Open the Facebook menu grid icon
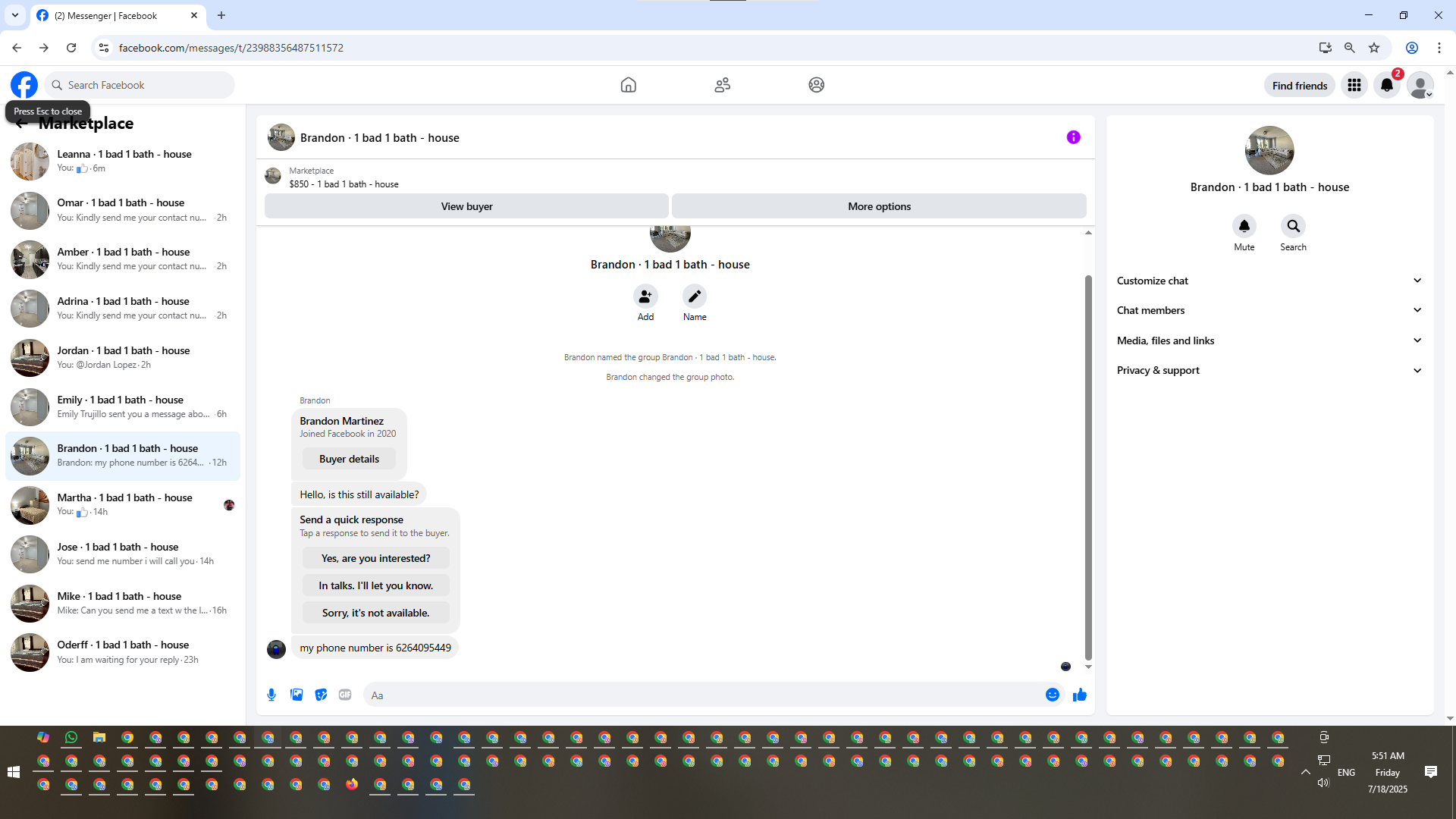Screen dimensions: 1456x819 pos(1354,85)
